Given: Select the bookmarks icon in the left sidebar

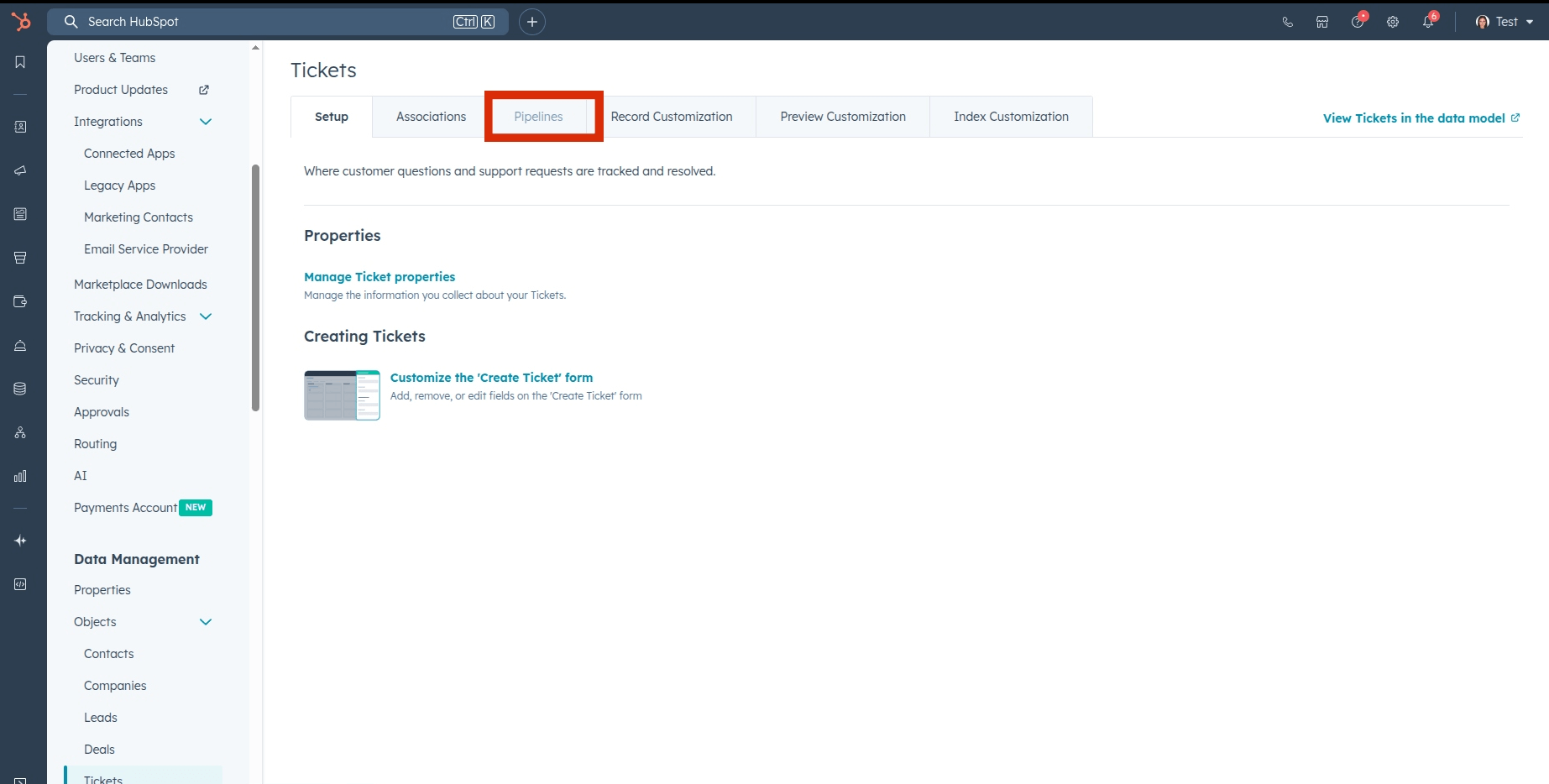Looking at the screenshot, I should [19, 61].
